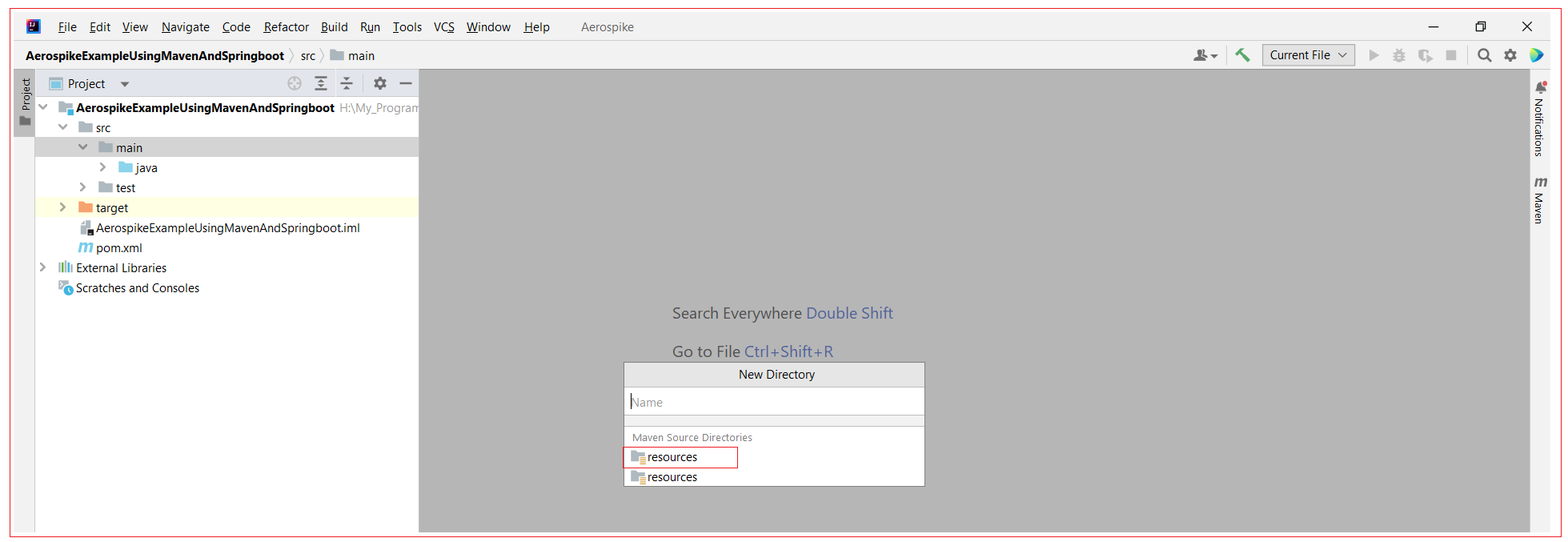The image size is (1568, 542).
Task: Click the src breadcrumb
Action: (x=308, y=56)
